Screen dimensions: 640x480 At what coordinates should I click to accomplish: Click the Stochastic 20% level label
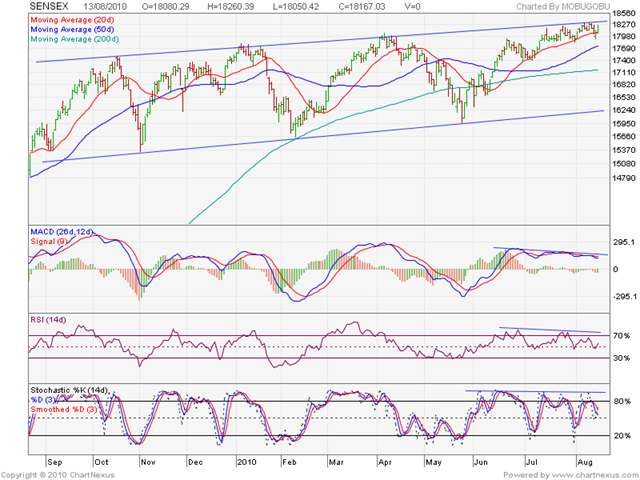point(622,436)
